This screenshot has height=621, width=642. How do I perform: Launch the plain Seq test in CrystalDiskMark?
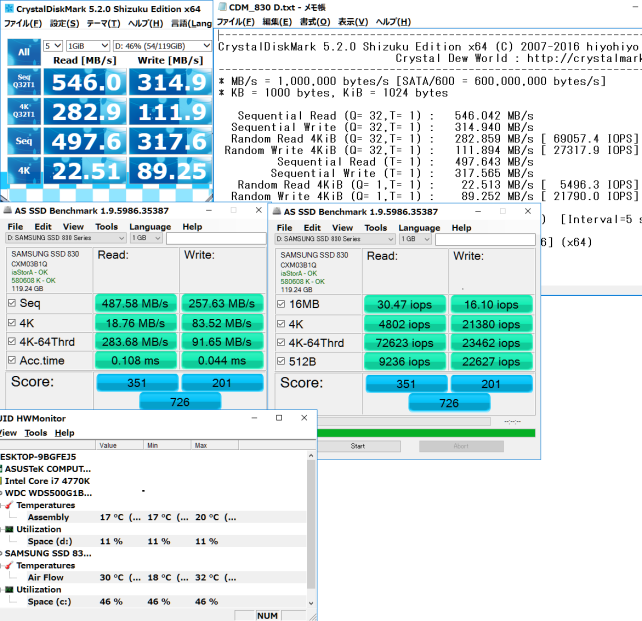(x=21, y=143)
